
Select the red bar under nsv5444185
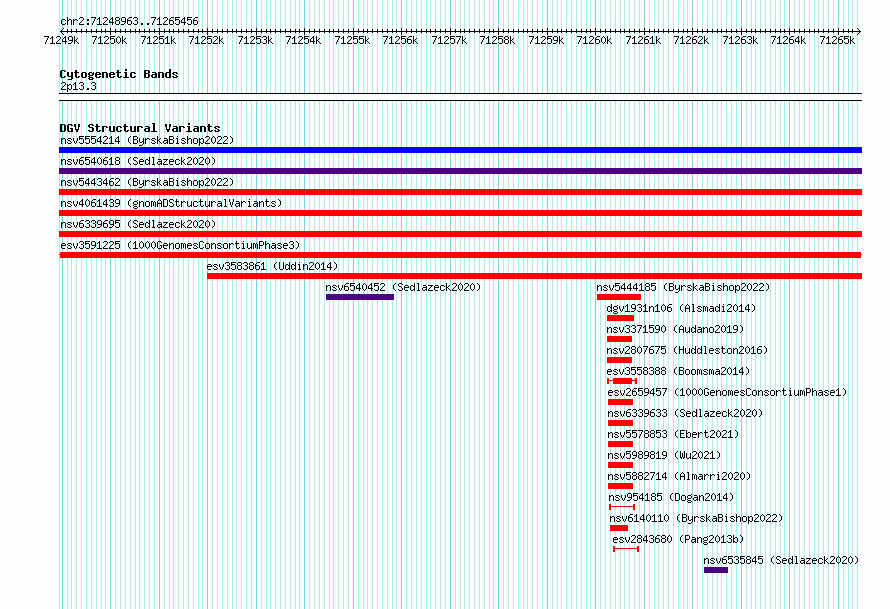619,297
